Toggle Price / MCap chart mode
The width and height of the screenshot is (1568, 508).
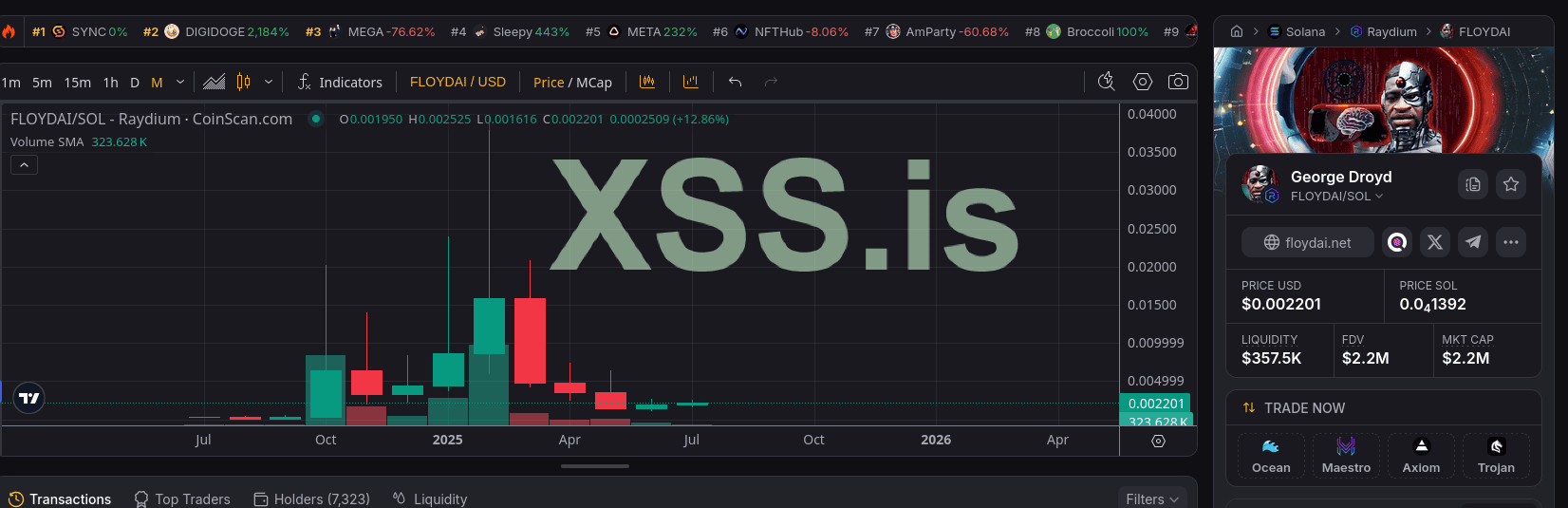coord(572,83)
